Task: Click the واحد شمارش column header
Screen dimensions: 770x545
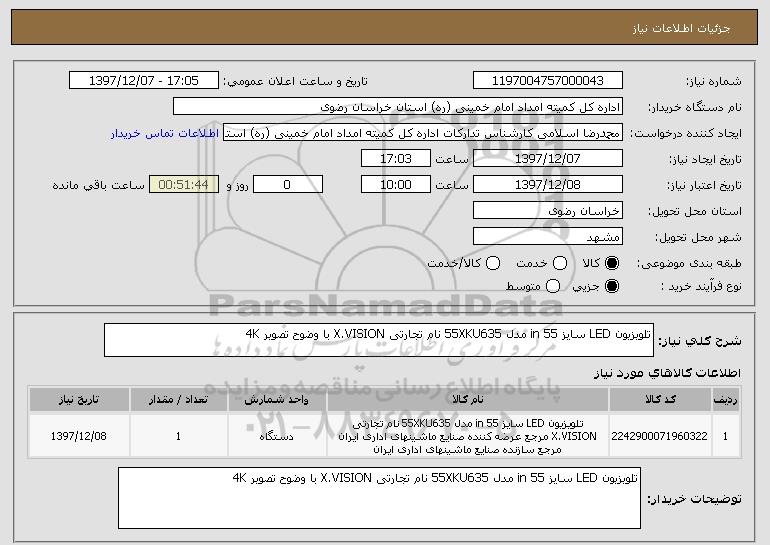Action: tap(277, 400)
